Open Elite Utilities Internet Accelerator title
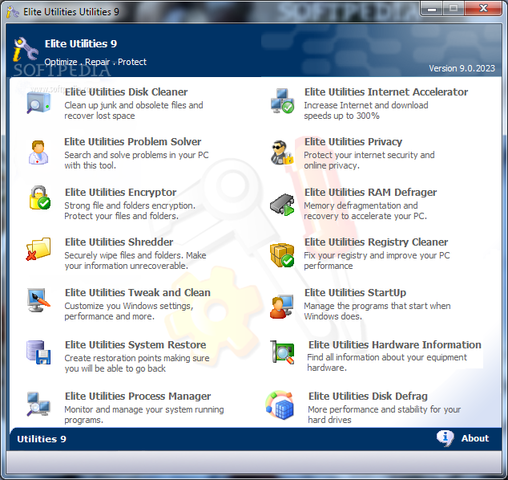 pos(386,92)
